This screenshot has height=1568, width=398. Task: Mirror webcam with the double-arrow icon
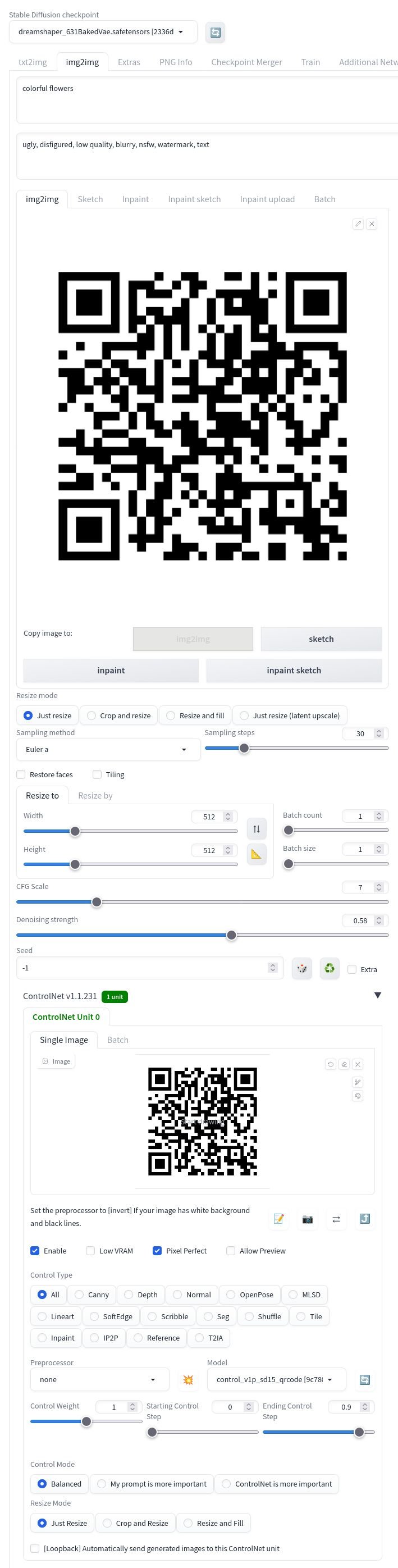[336, 1219]
